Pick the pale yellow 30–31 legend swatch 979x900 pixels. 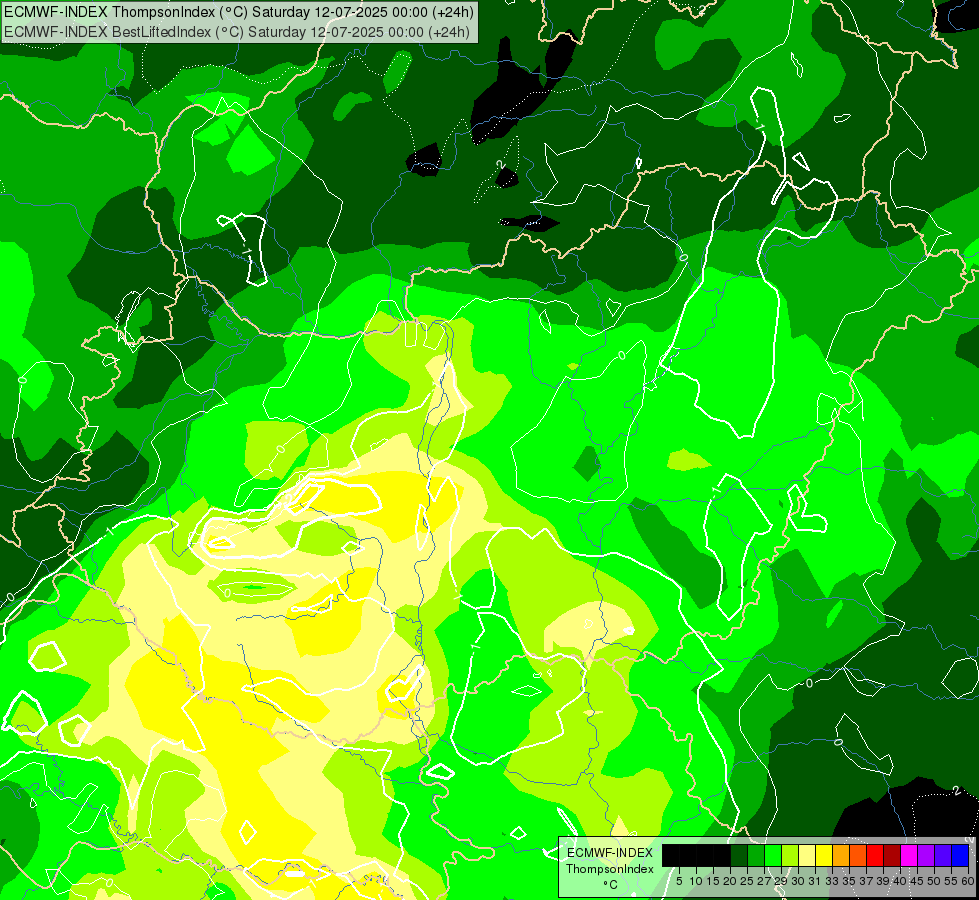pyautogui.click(x=807, y=855)
